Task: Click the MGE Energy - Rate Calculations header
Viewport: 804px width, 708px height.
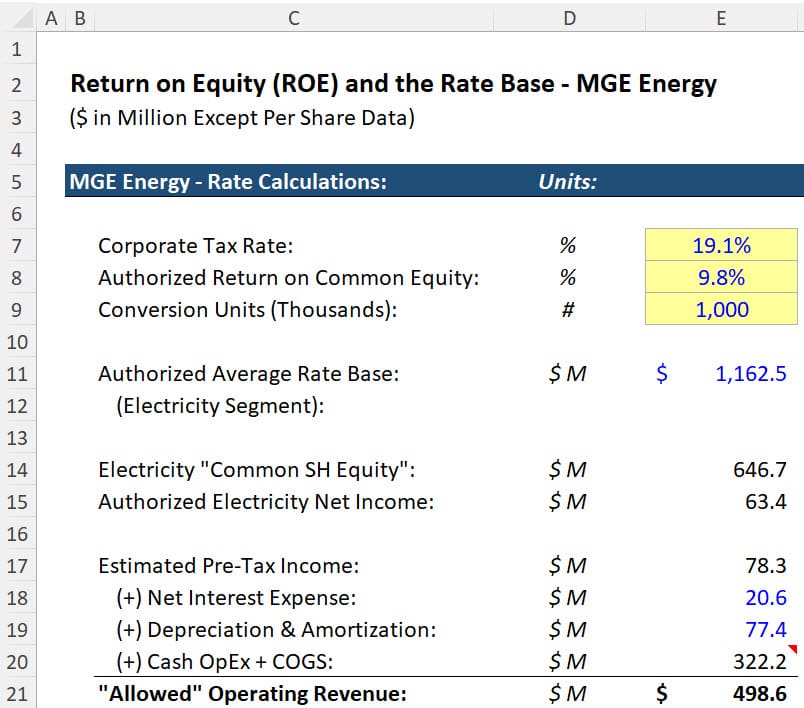Action: pyautogui.click(x=228, y=182)
